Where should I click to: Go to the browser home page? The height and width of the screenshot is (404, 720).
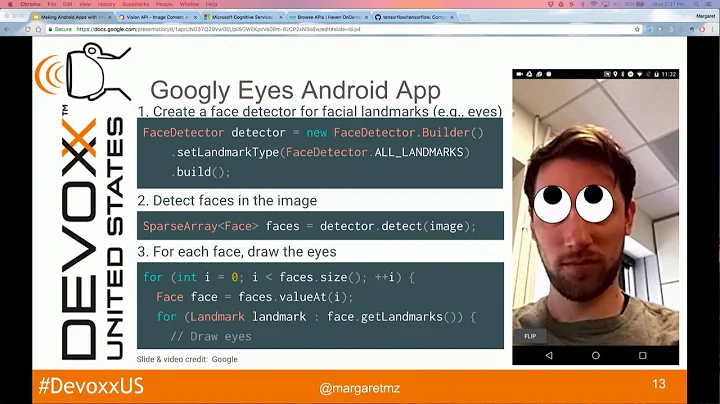tap(39, 29)
